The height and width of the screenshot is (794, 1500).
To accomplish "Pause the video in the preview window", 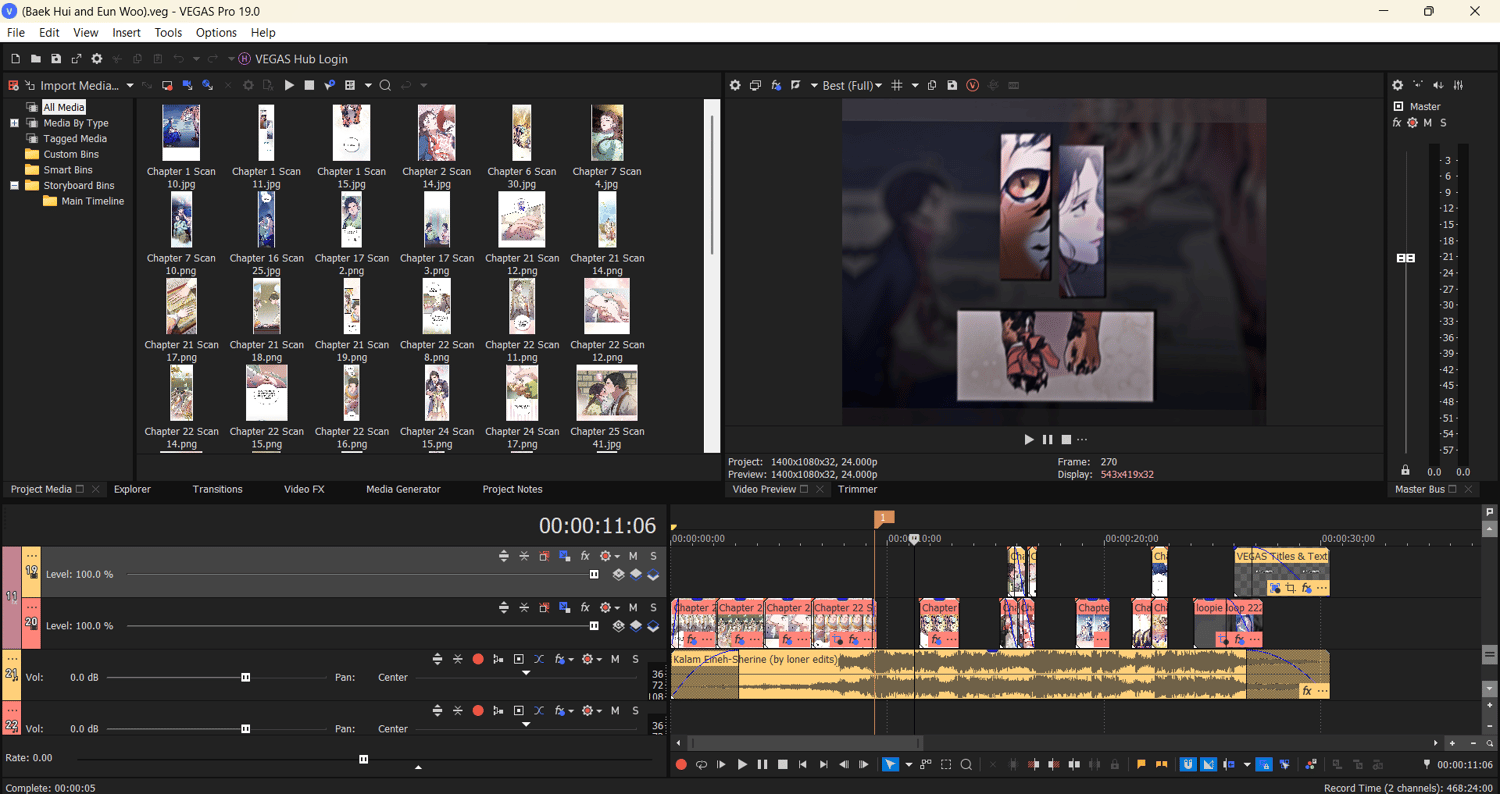I will (x=1048, y=439).
